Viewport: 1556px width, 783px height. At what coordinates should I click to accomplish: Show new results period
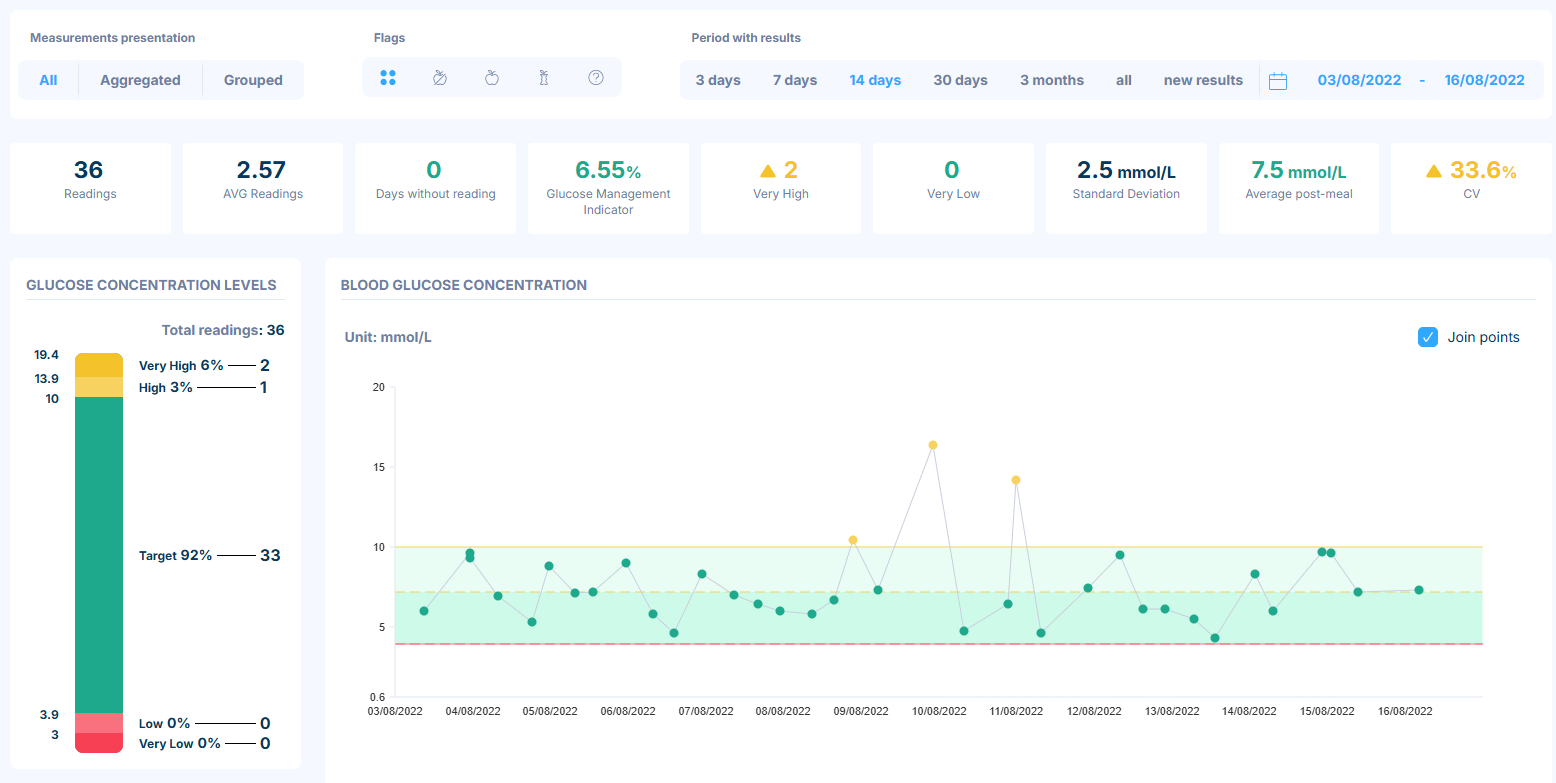tap(1203, 80)
